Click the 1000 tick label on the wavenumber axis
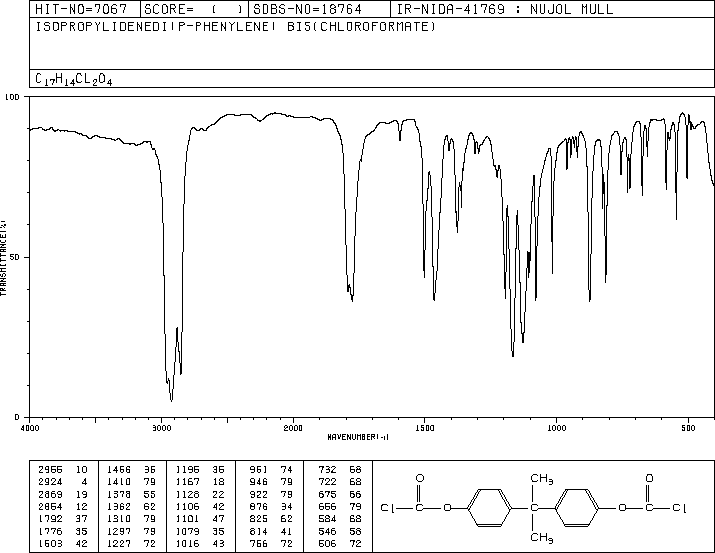 tap(556, 428)
